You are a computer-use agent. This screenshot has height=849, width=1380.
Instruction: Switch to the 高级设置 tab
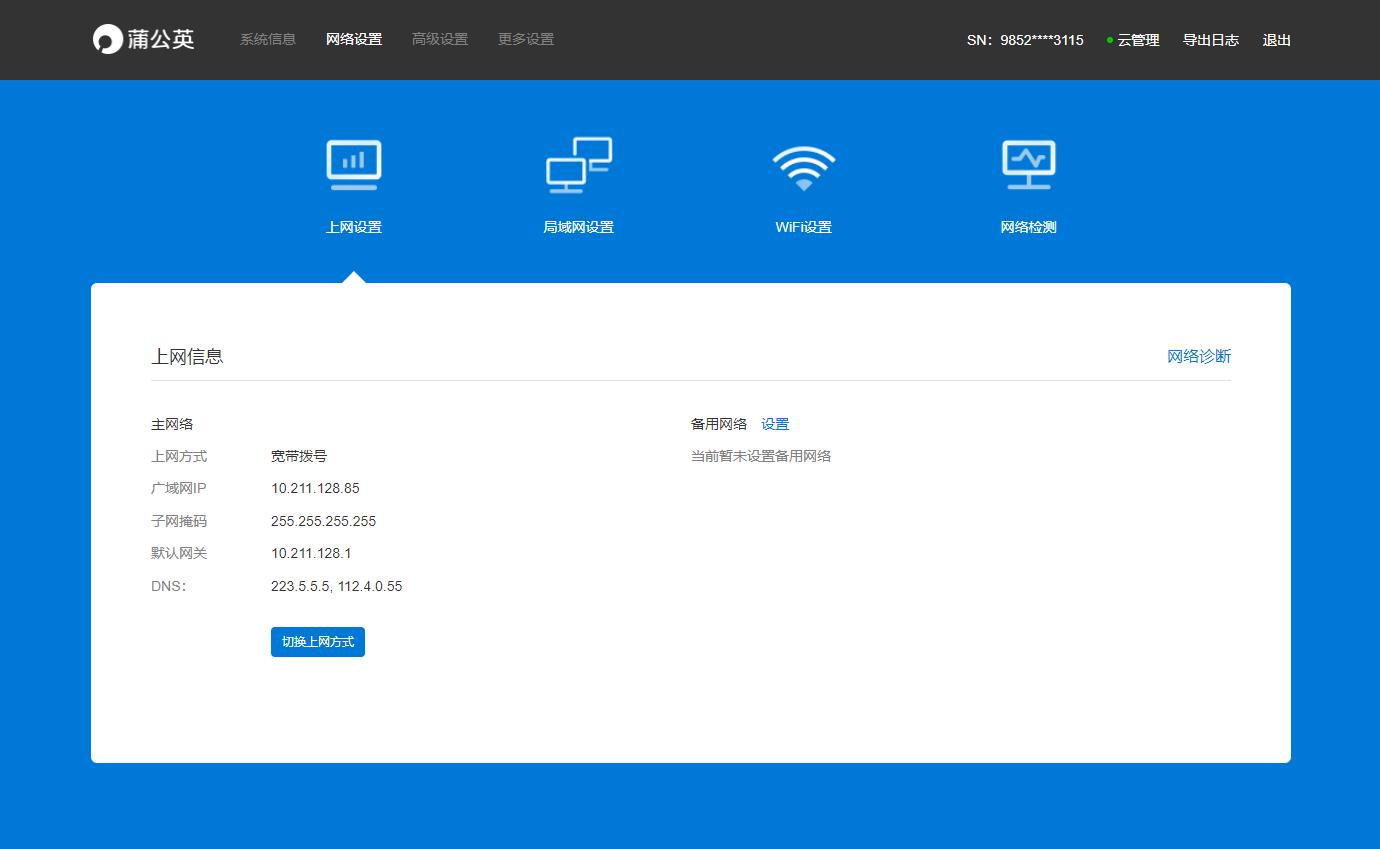tap(440, 39)
